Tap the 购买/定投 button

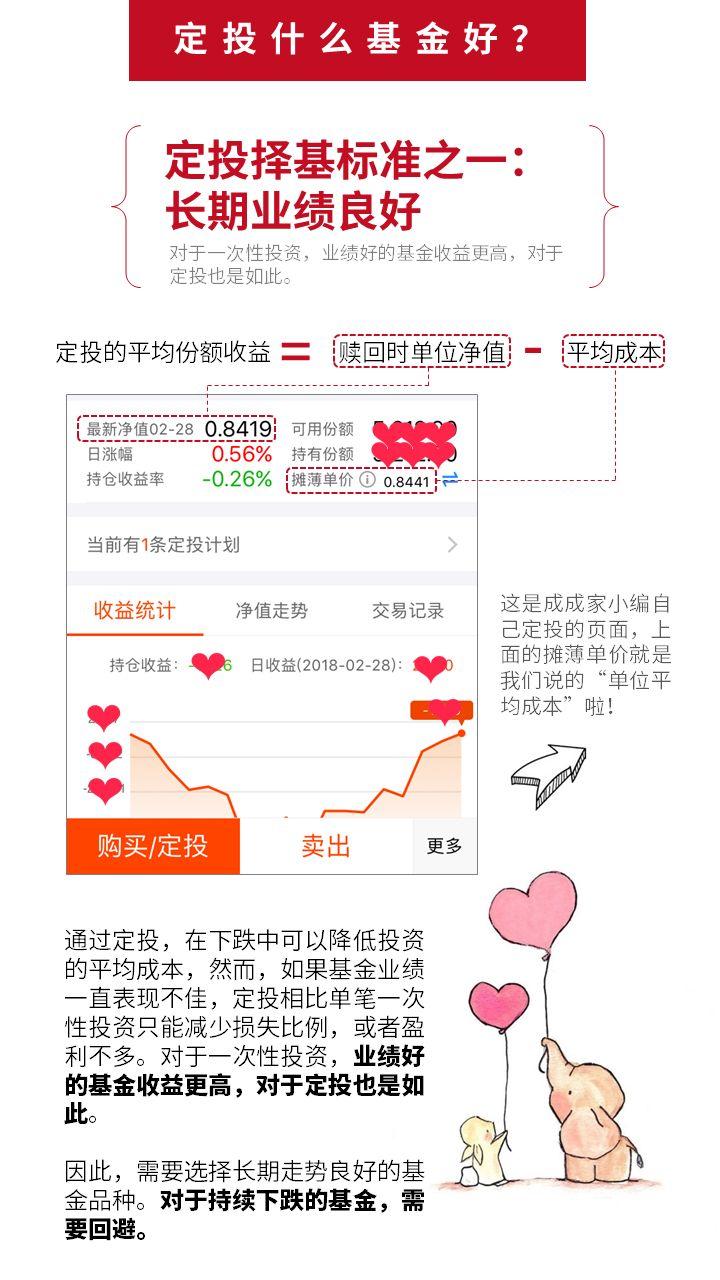click(153, 846)
